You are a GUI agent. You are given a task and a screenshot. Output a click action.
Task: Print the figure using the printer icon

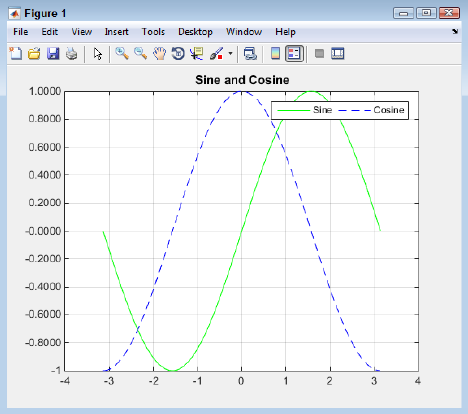[71, 53]
